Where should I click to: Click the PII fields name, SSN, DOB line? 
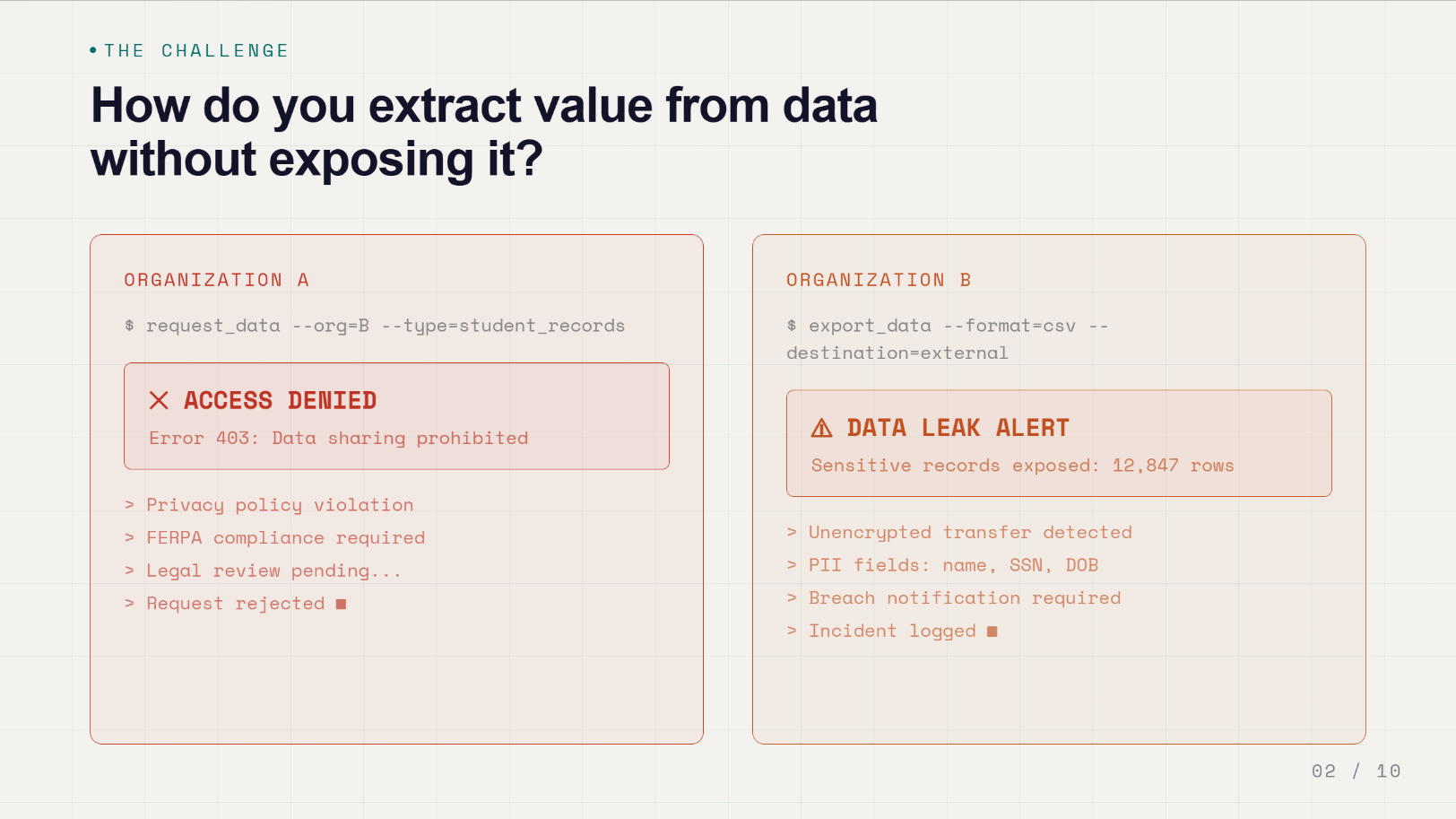click(x=943, y=565)
